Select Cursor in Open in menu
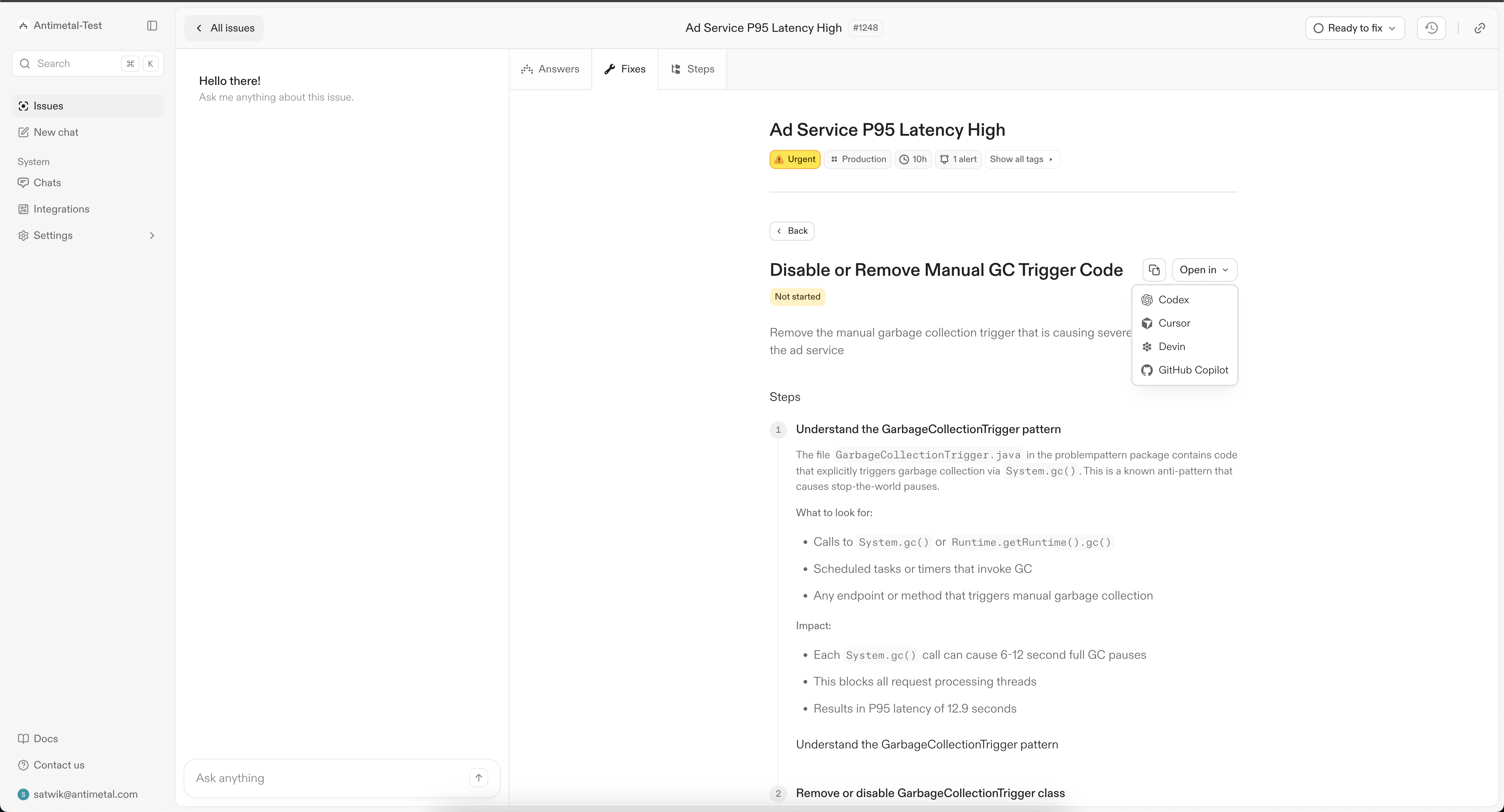Screen dimensions: 1504x812 point(1174,323)
